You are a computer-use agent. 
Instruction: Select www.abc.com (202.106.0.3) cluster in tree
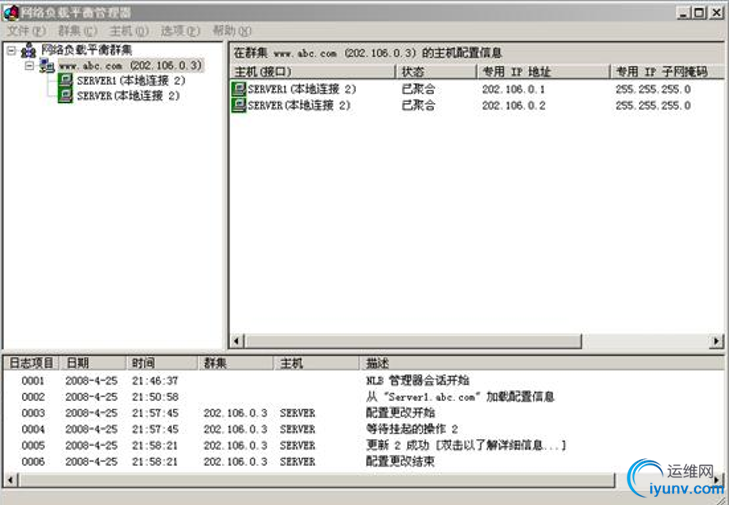click(x=131, y=66)
